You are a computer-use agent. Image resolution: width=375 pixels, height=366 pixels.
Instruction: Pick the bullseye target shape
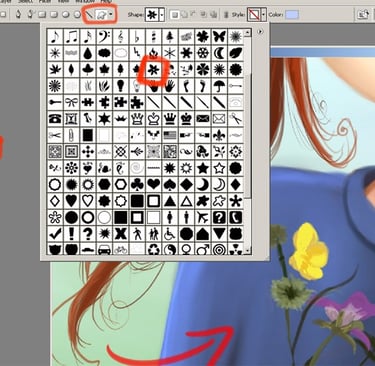click(219, 249)
